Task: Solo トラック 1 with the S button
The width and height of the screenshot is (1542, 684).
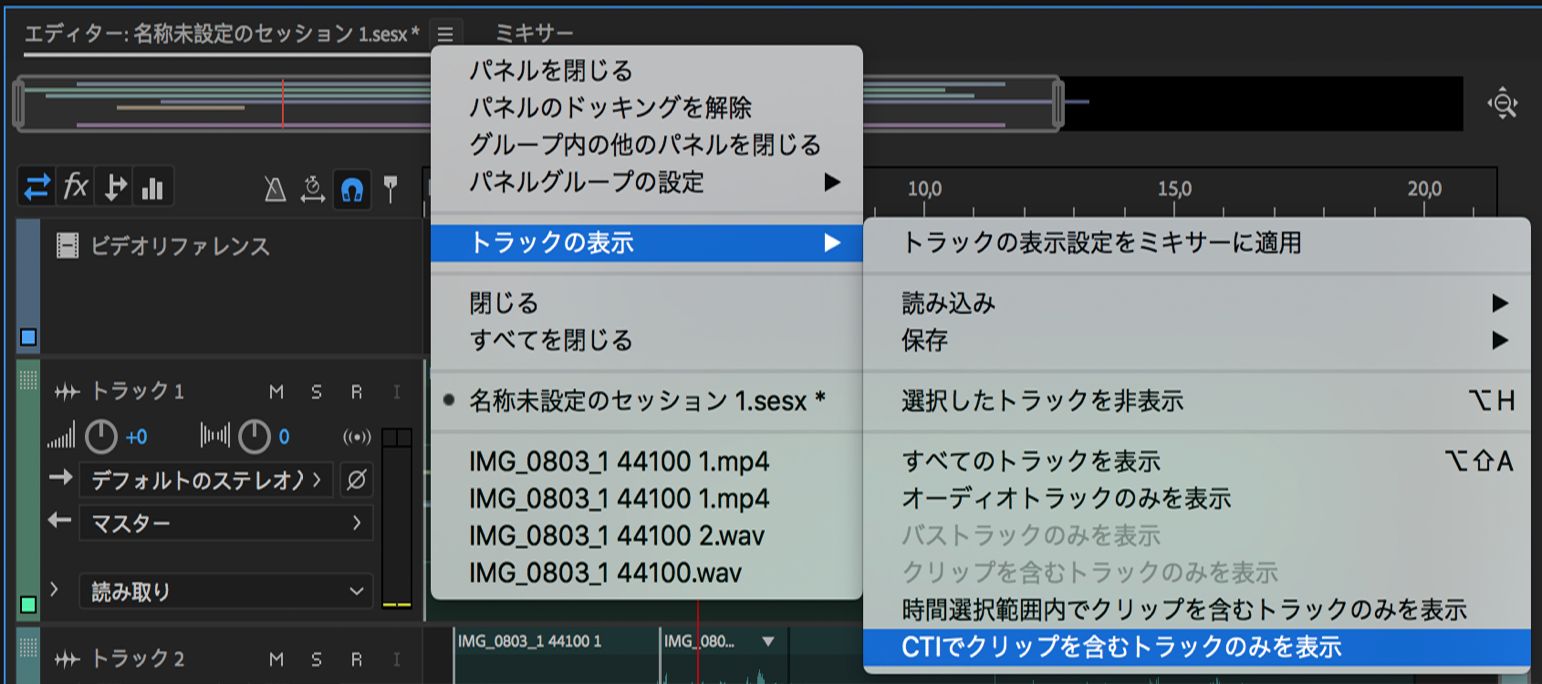Action: [318, 391]
